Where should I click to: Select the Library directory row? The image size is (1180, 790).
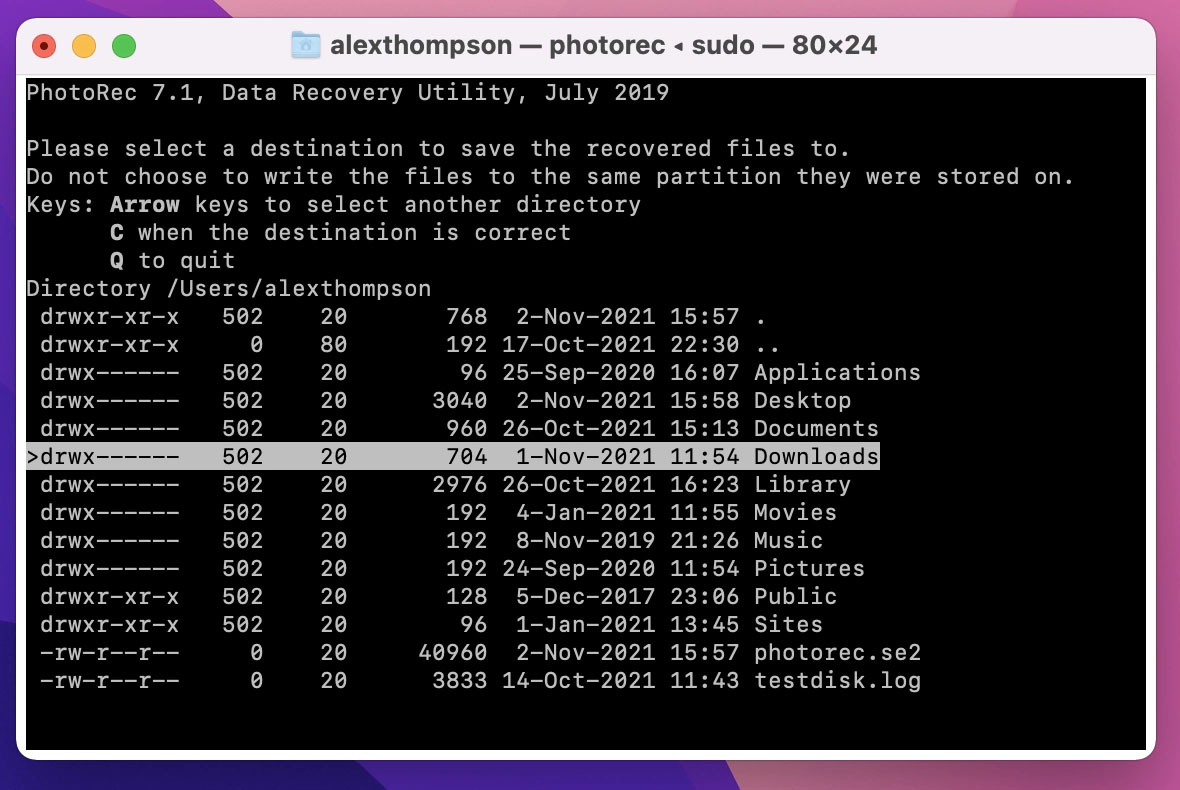tap(446, 485)
